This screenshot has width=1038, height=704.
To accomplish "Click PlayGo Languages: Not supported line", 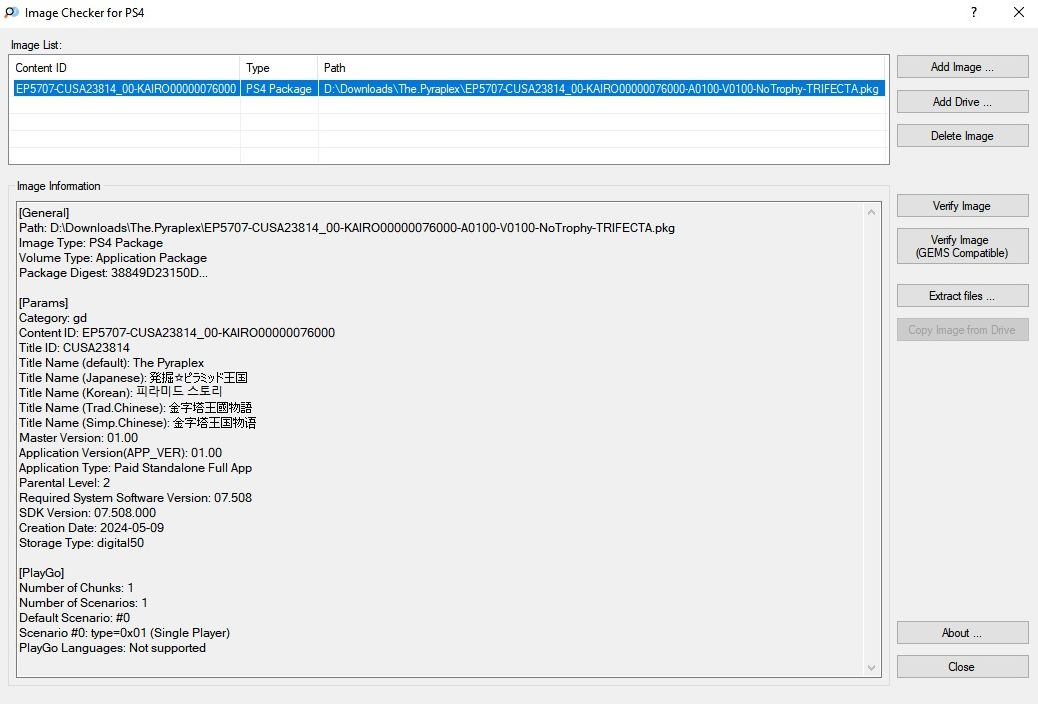I will click(x=113, y=648).
